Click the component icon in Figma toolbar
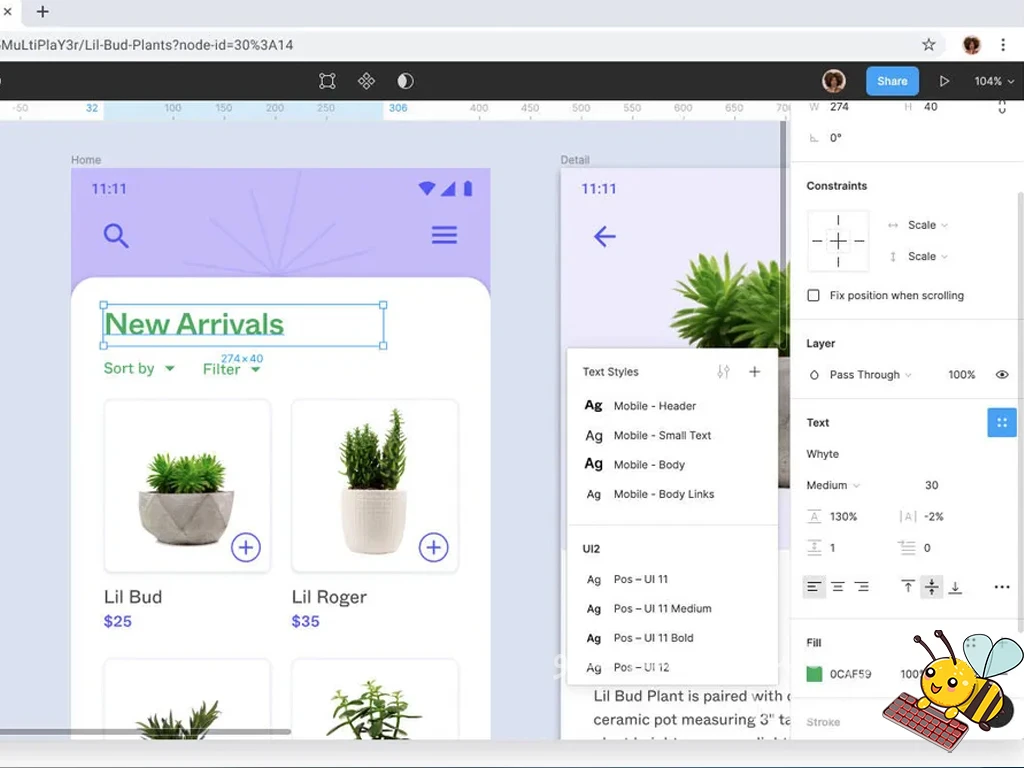 coord(366,81)
